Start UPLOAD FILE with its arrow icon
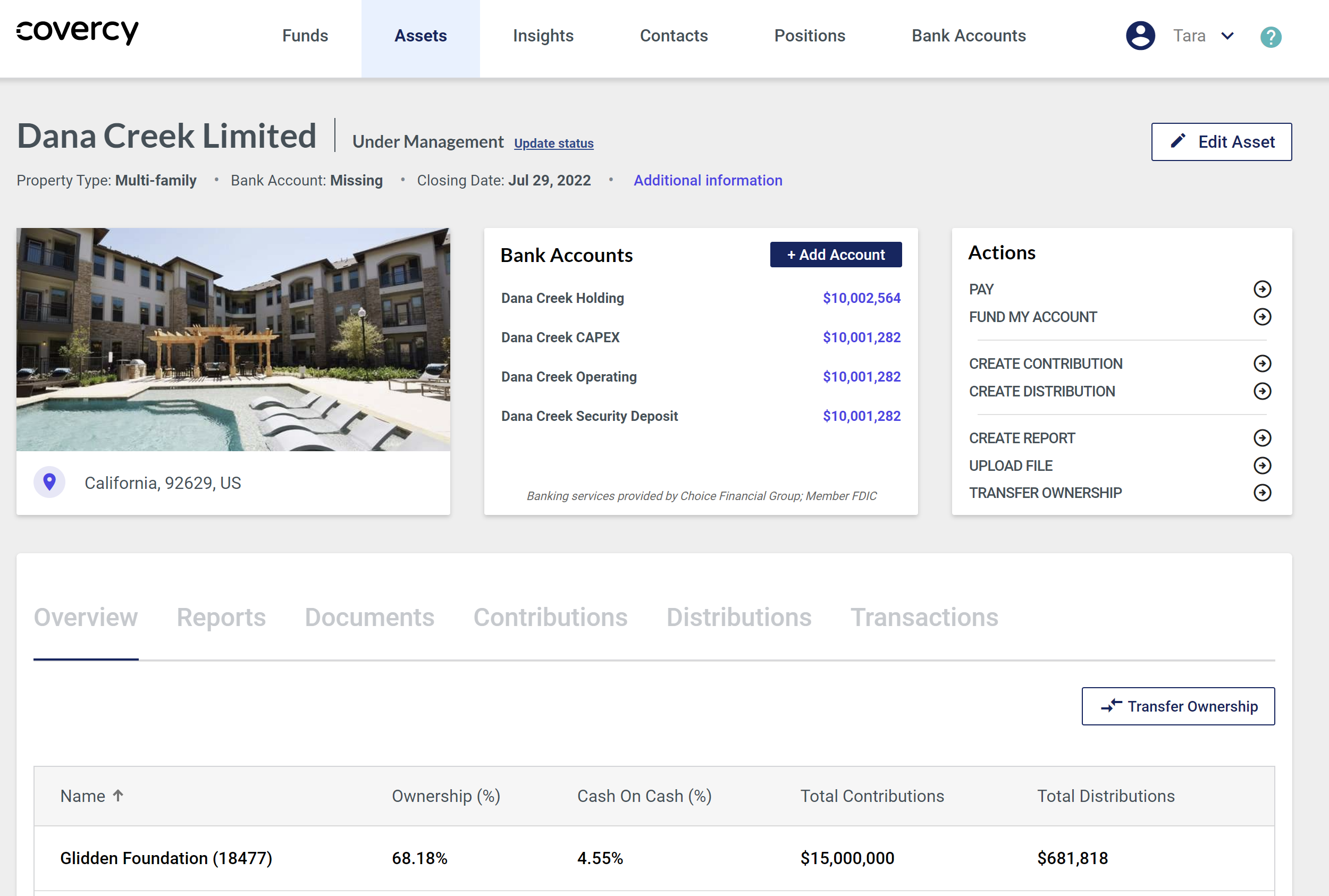Image resolution: width=1329 pixels, height=896 pixels. [1262, 465]
